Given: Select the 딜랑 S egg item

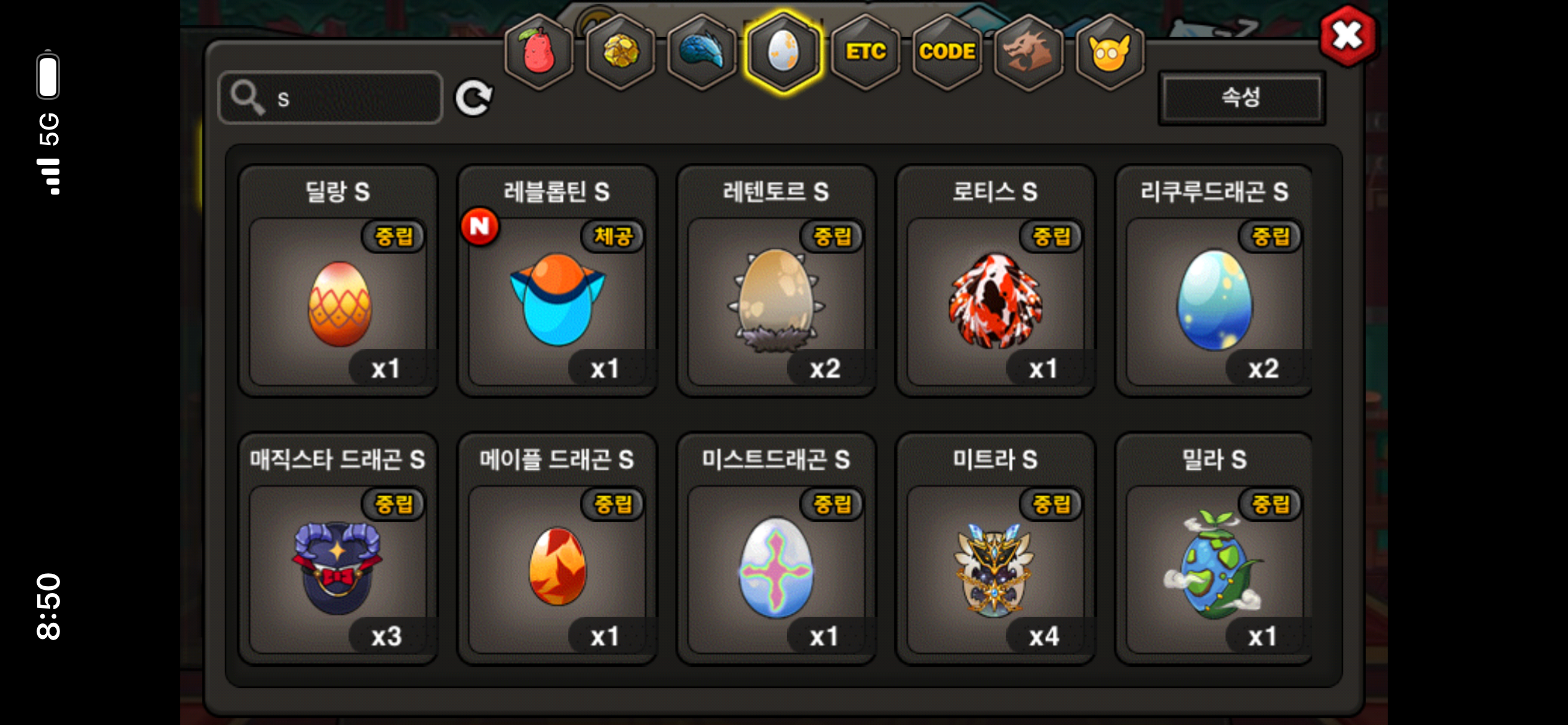Looking at the screenshot, I should click(x=338, y=281).
